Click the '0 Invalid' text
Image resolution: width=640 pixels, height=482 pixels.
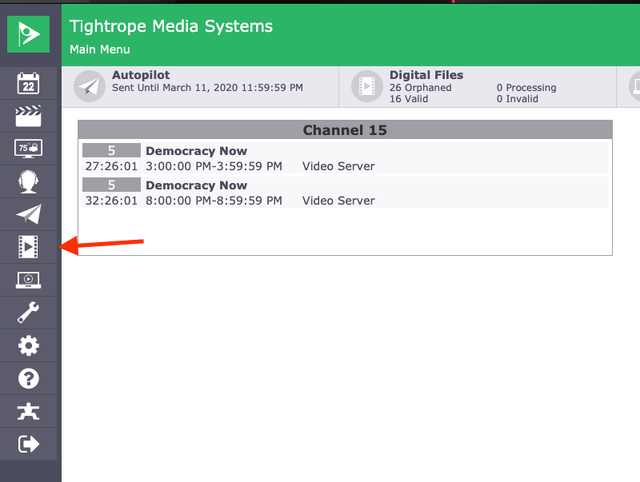pyautogui.click(x=517, y=99)
